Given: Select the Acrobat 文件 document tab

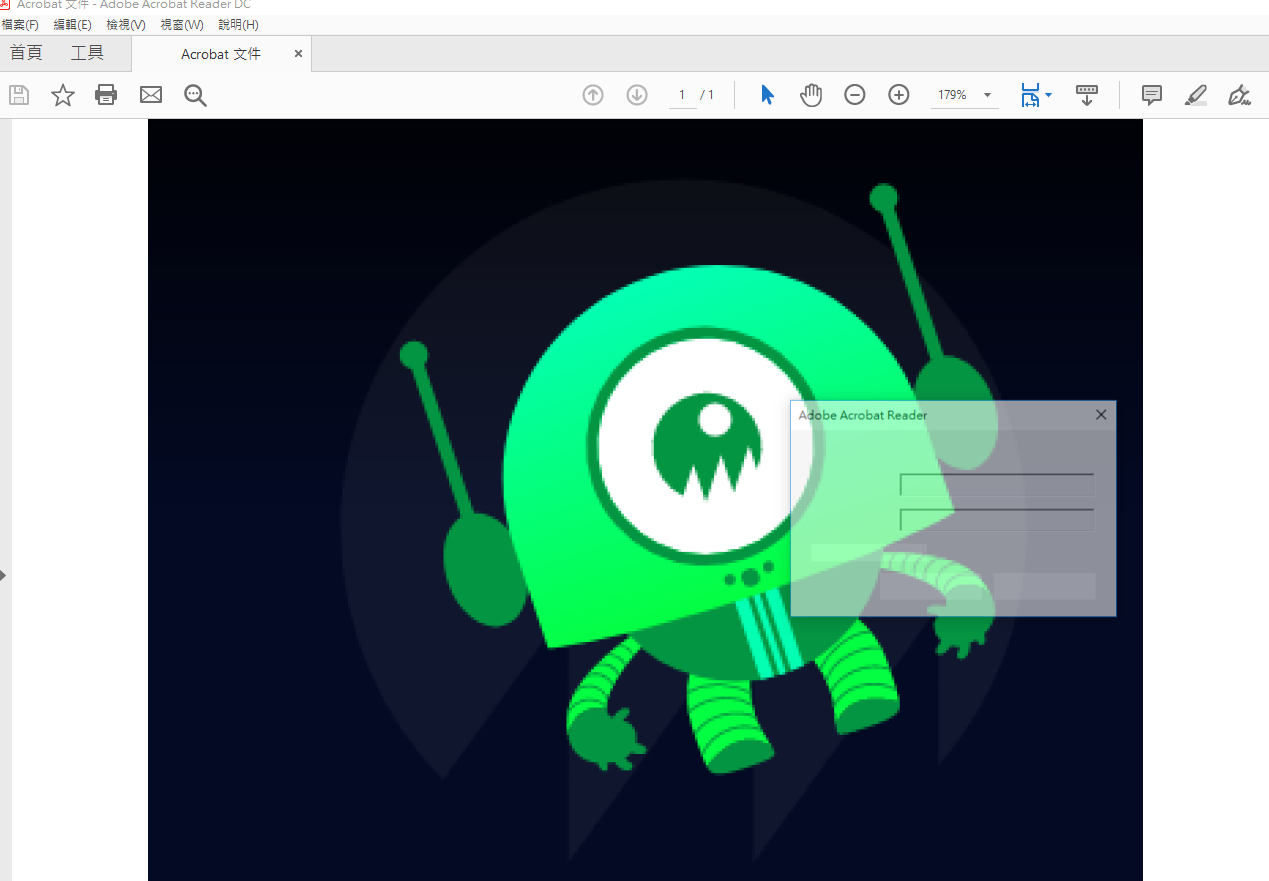Looking at the screenshot, I should click(x=221, y=54).
